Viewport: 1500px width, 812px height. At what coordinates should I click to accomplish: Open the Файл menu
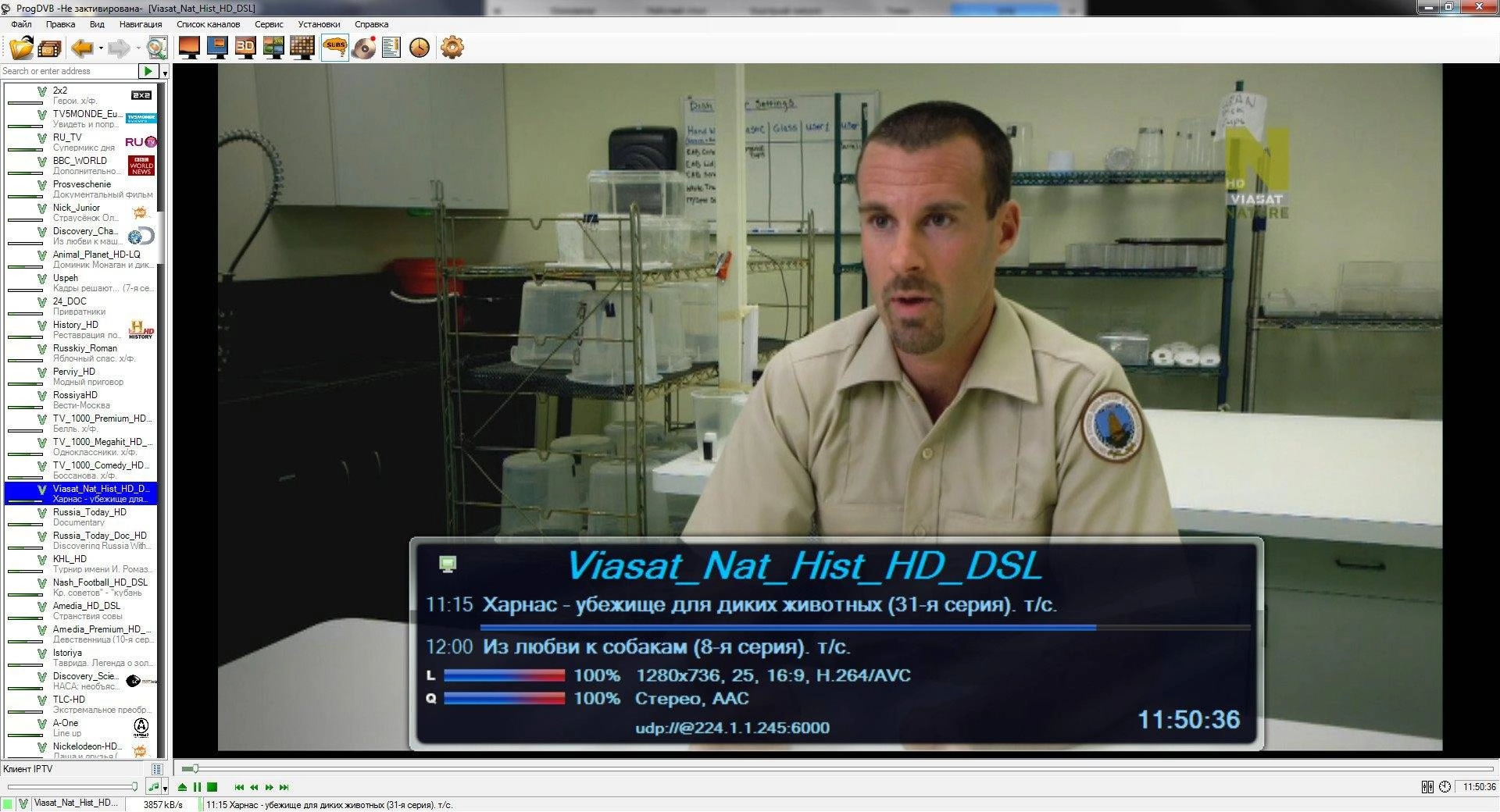click(21, 24)
